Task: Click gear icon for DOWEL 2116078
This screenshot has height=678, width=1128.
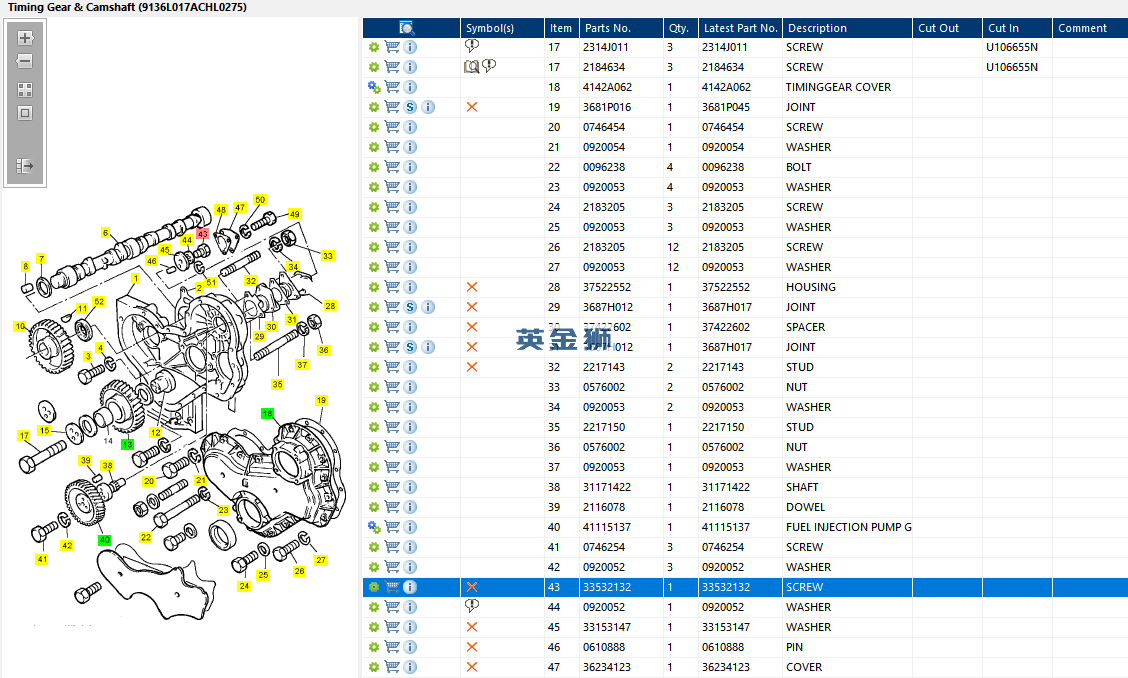Action: (x=374, y=507)
